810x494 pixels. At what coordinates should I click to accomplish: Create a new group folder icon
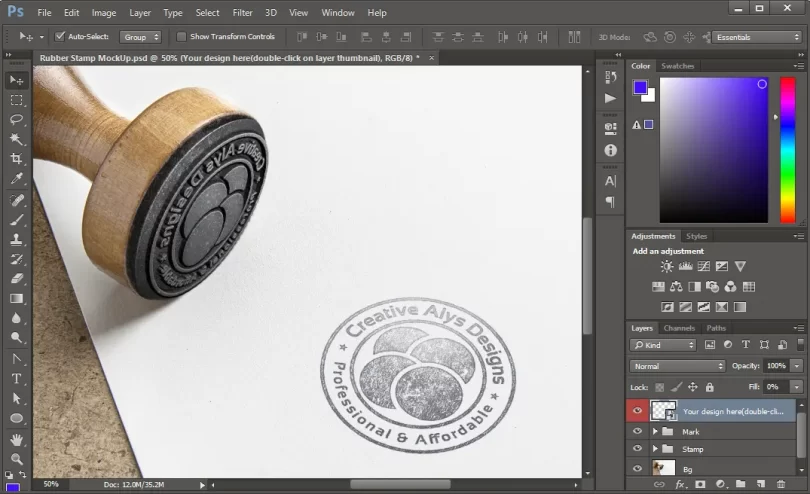point(740,484)
